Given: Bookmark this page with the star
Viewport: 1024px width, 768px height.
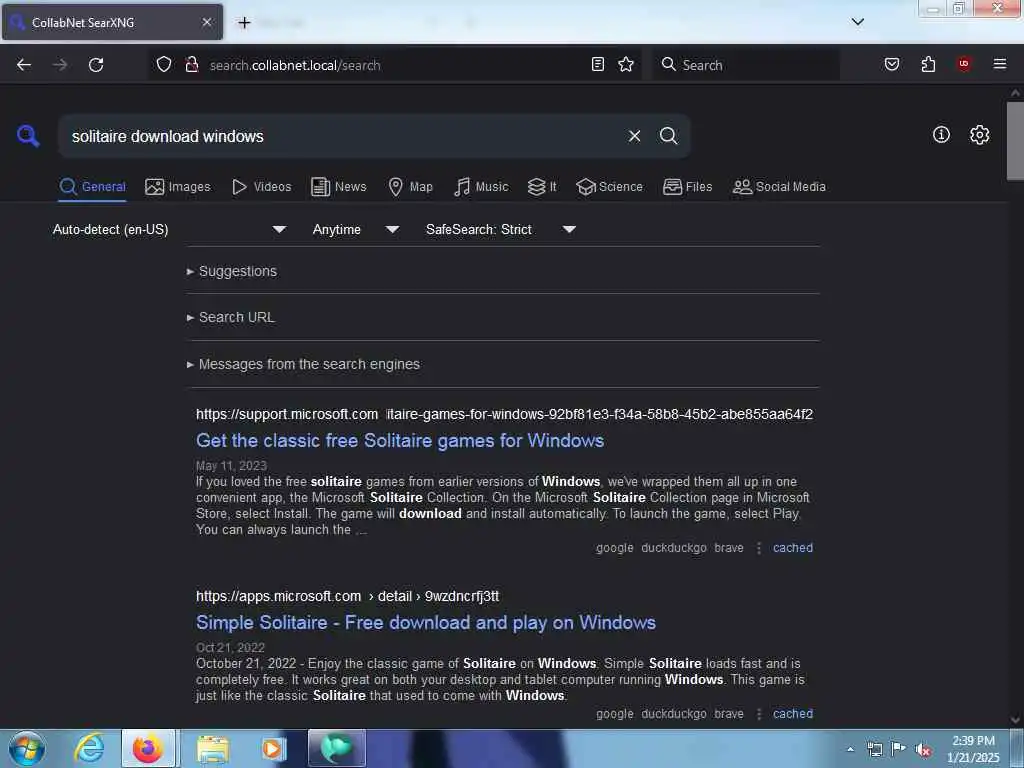Looking at the screenshot, I should click(x=626, y=64).
